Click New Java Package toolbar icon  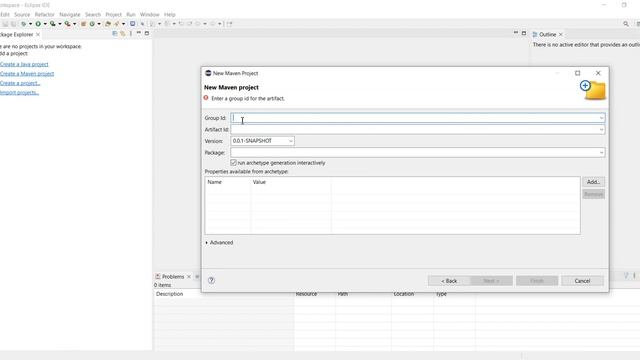coord(84,24)
